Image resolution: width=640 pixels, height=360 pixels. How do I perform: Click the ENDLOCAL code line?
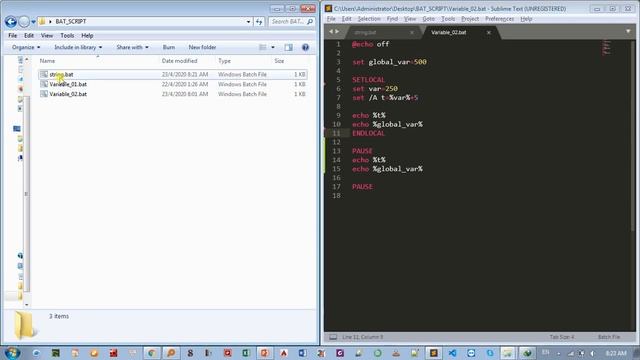(x=368, y=133)
